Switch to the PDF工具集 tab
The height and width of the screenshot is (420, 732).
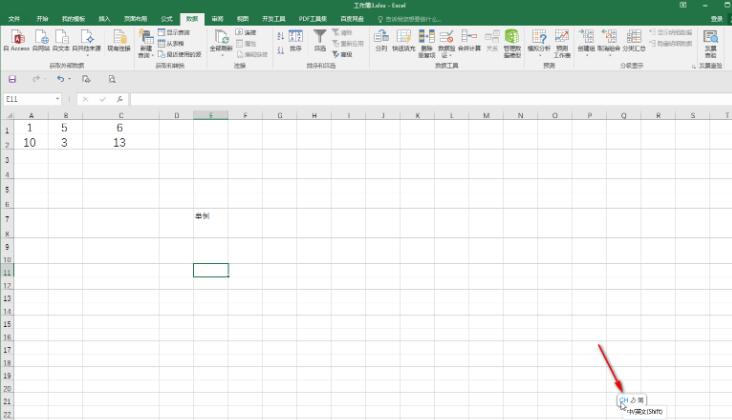click(313, 19)
